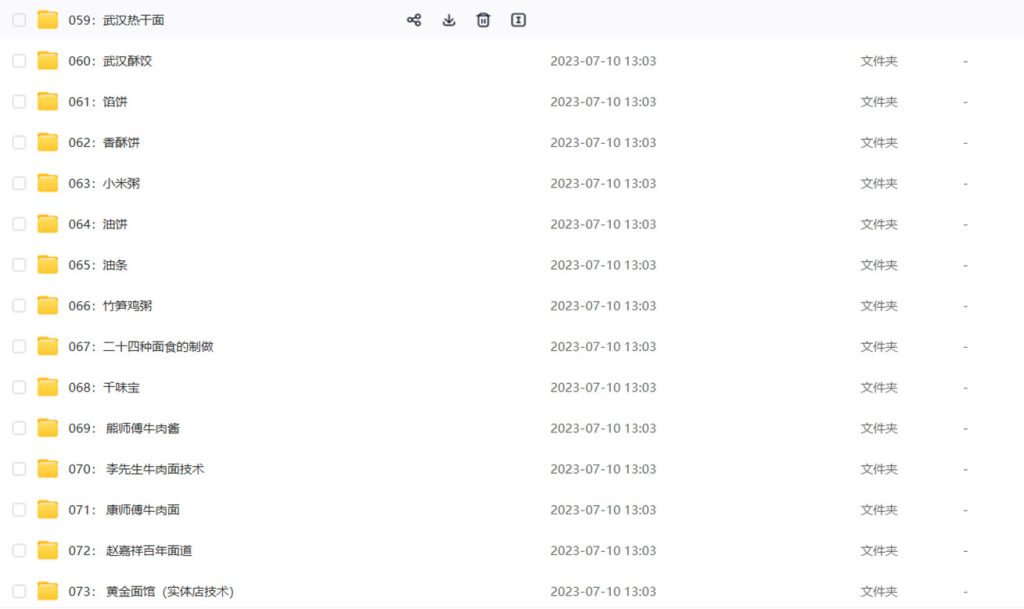Screen dimensions: 1024x609
Task: Select the checkbox for 067 二十四种面食的制做
Action: tap(19, 347)
